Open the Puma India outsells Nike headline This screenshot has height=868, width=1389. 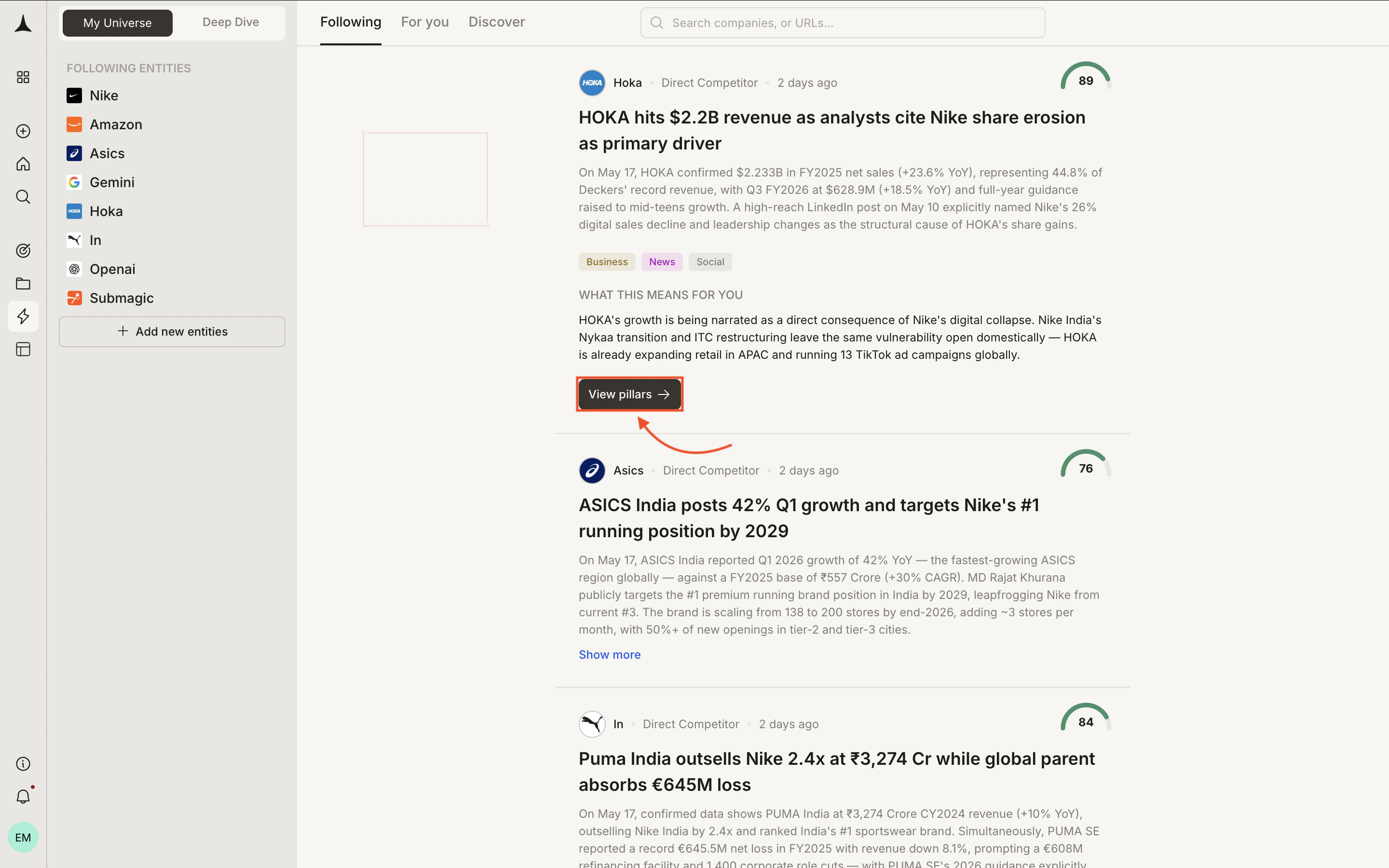[x=837, y=772]
